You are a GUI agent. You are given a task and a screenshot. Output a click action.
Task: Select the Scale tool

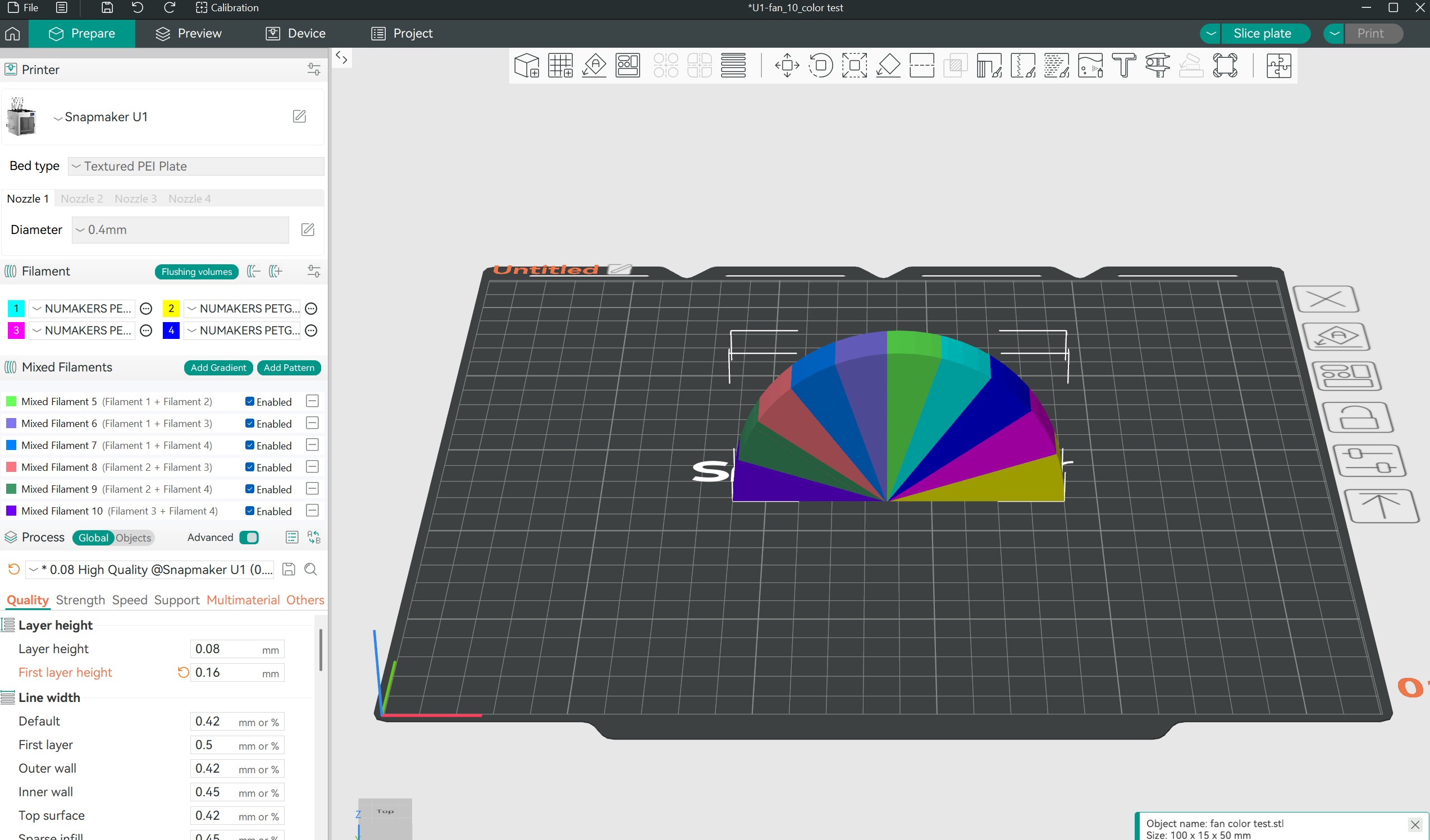855,65
